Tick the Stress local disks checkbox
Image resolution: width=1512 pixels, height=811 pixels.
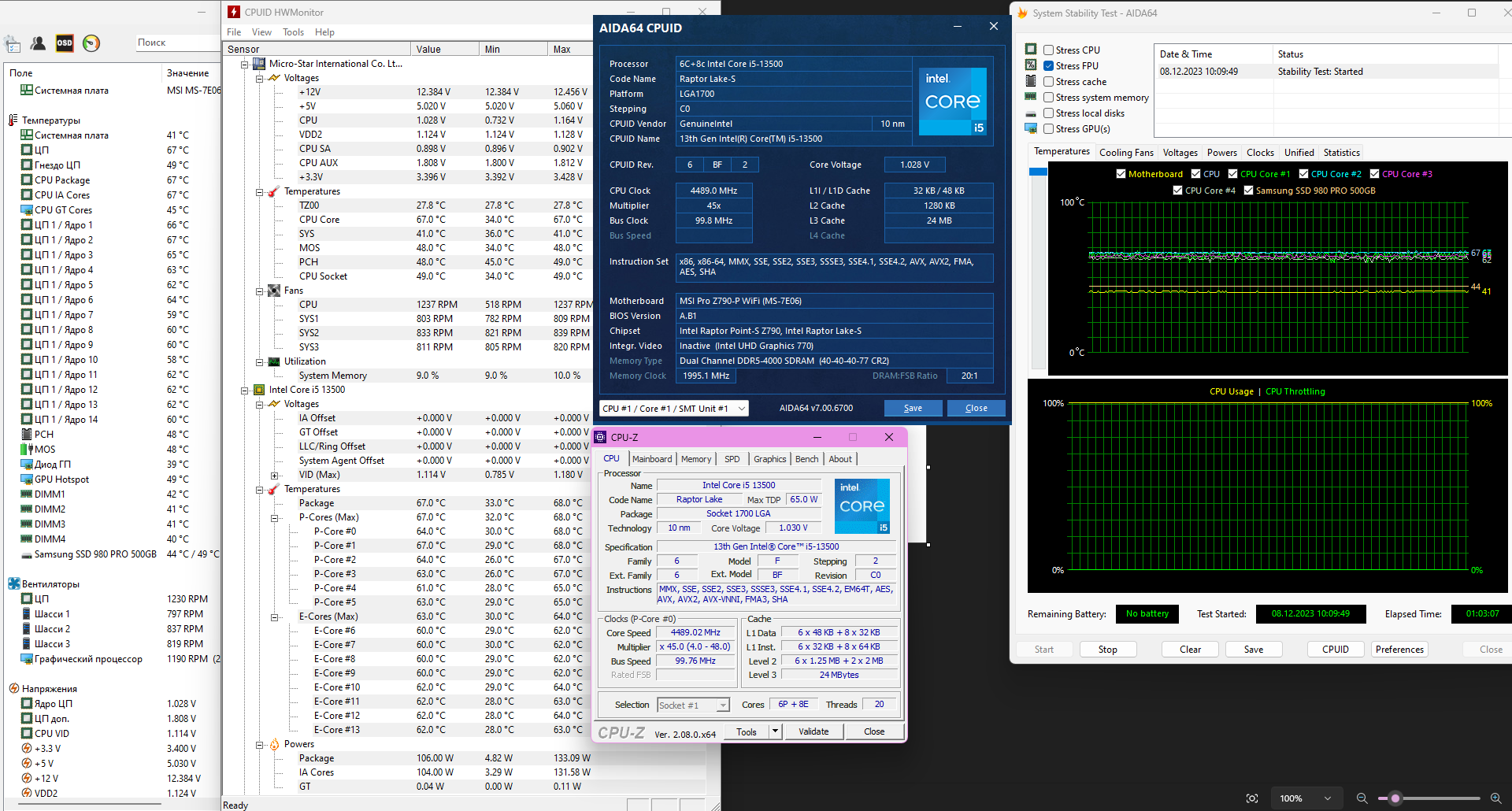click(1049, 113)
